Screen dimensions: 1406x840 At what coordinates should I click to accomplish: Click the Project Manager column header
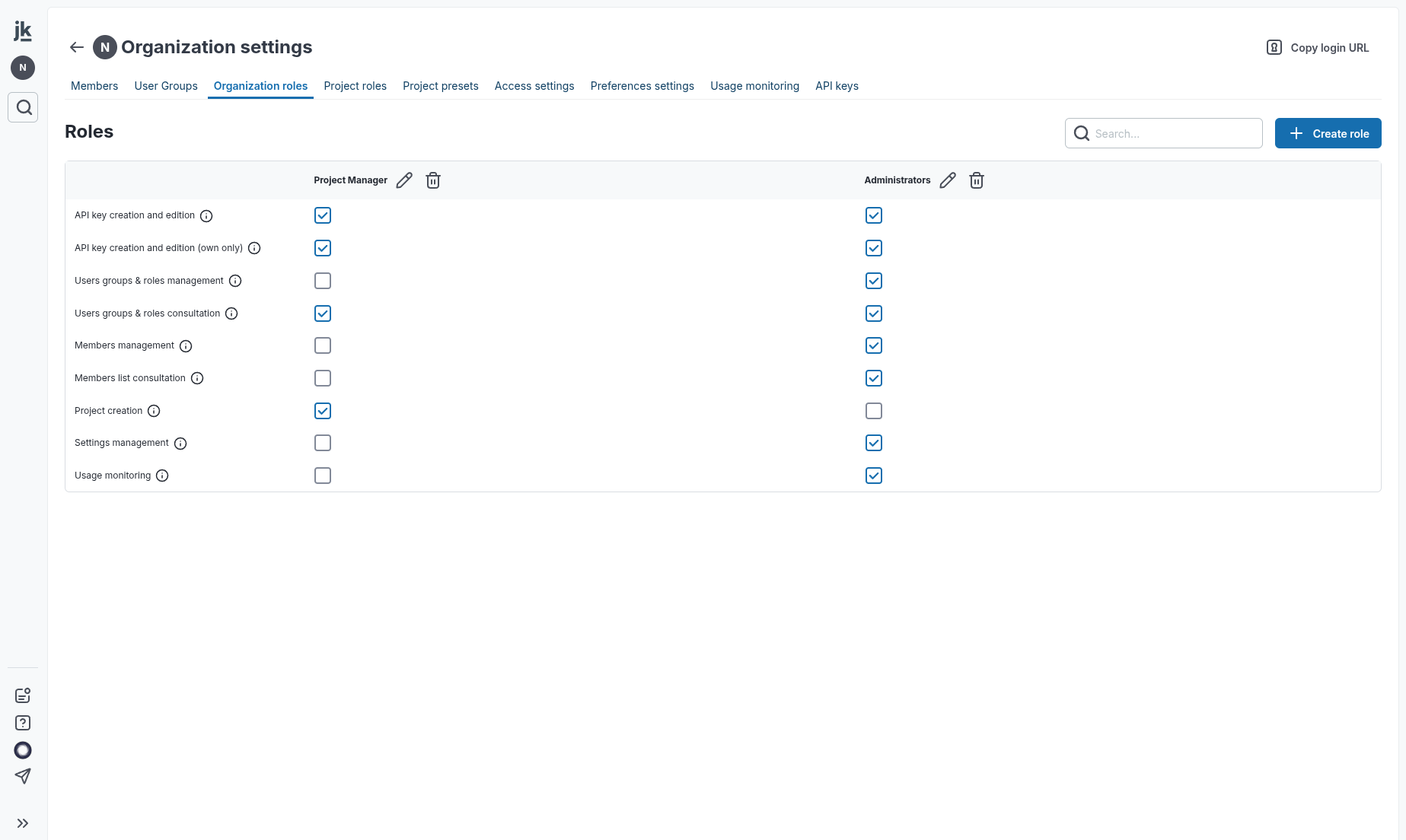(350, 180)
